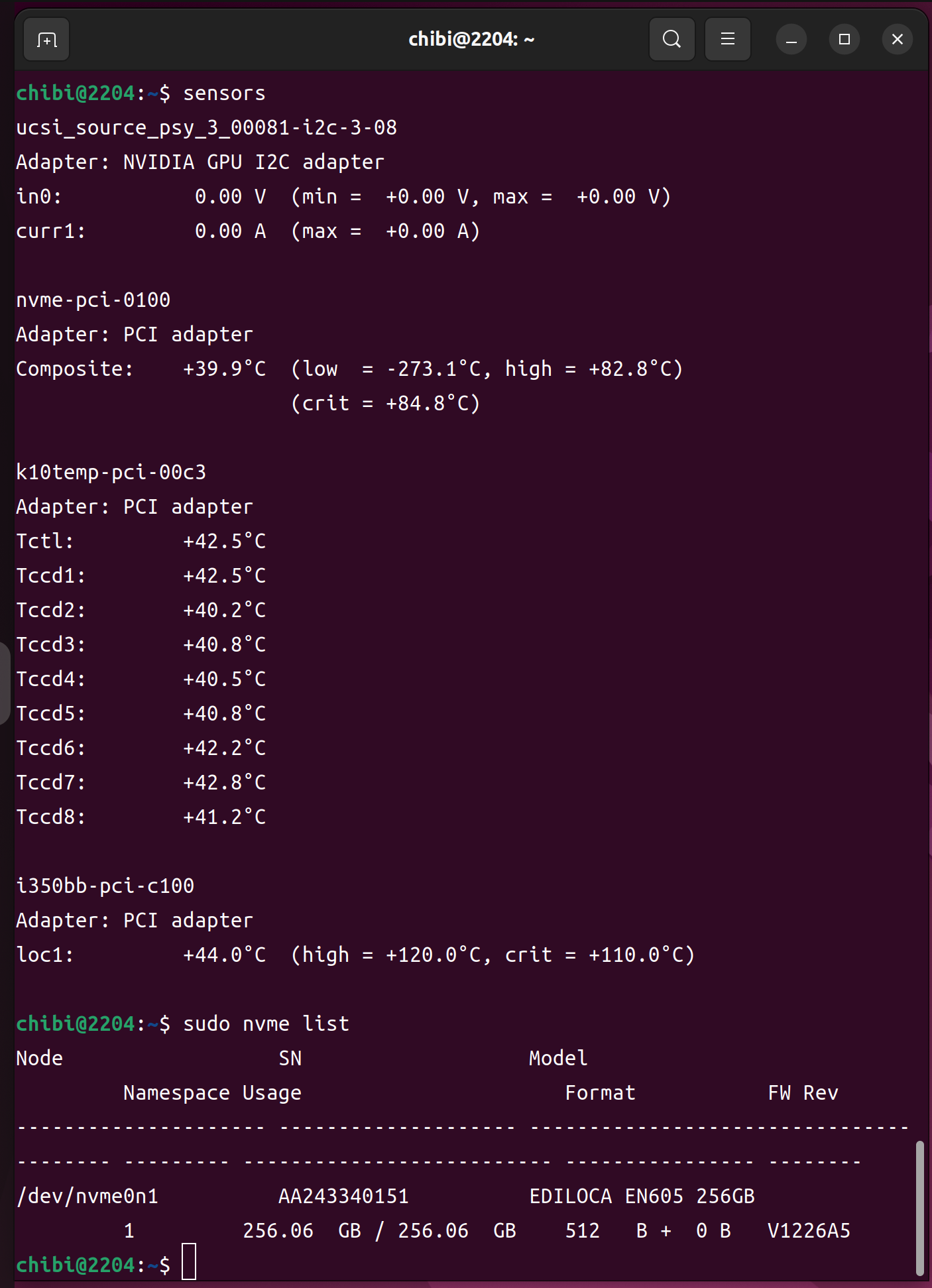Click the terminal vertical scrollbar
932x1288 pixels.
click(919, 1206)
